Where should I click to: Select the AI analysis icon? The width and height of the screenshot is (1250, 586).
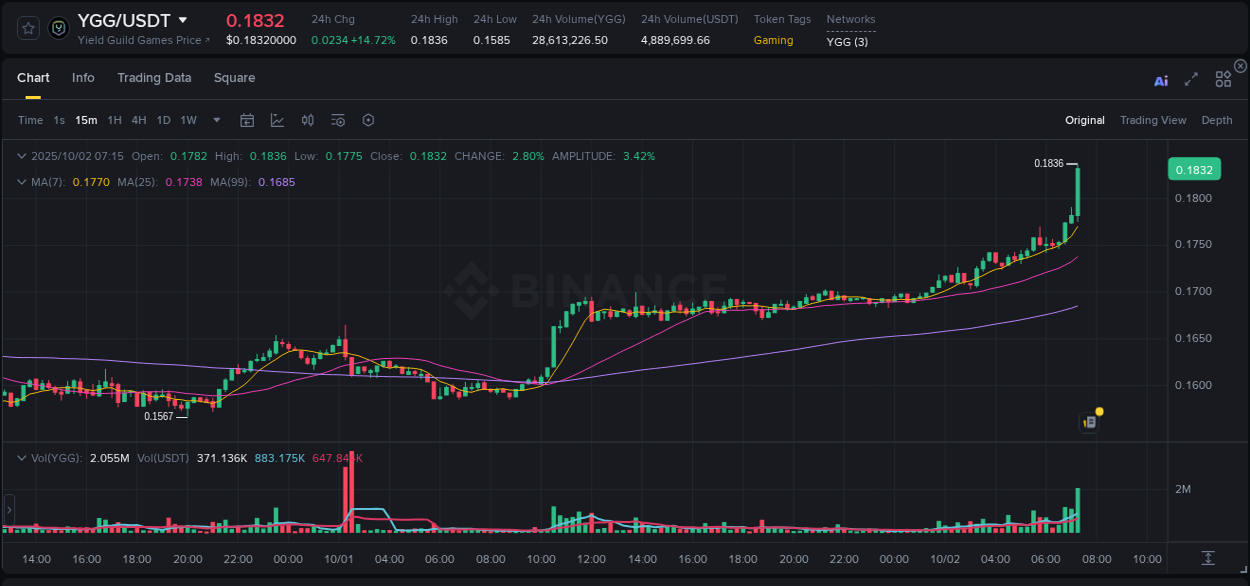[1161, 81]
